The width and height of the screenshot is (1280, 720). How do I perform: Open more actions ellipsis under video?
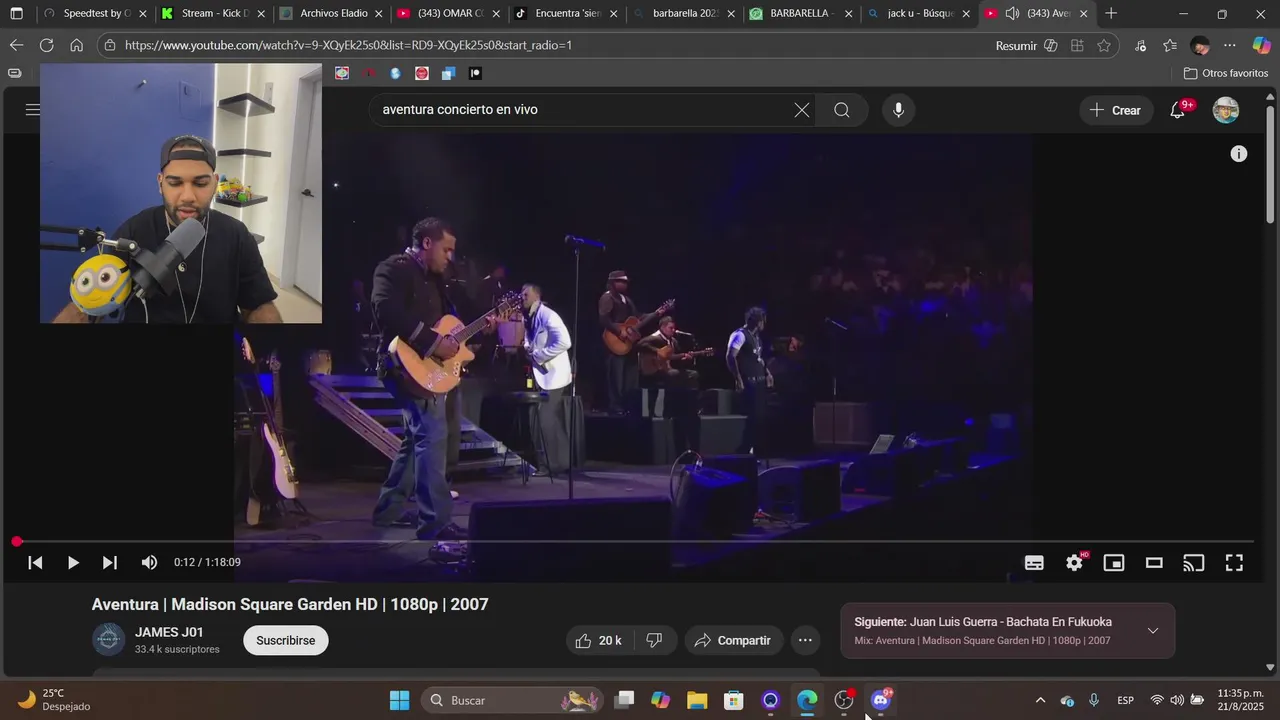[x=805, y=640]
